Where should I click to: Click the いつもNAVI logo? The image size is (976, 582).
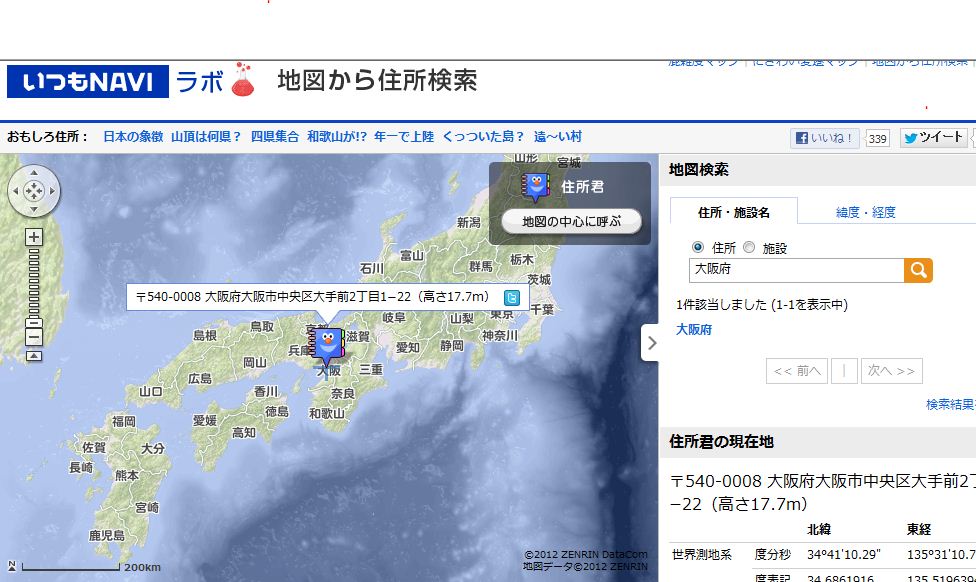[88, 82]
